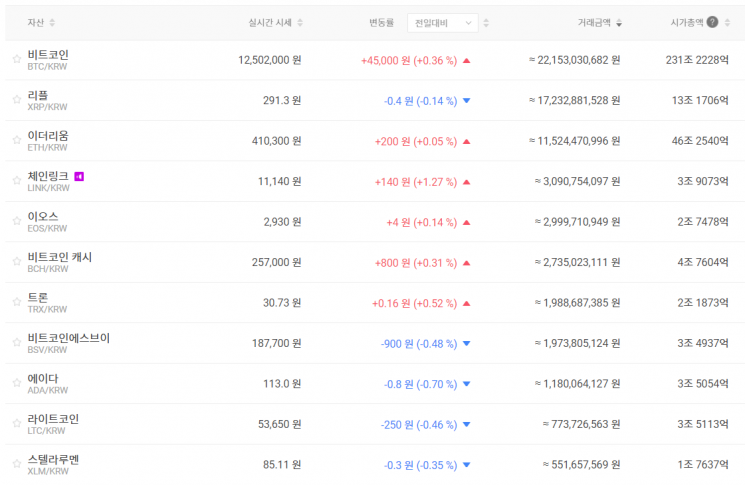Click the TRX price 30.73 원
This screenshot has height=485, width=745.
click(x=282, y=303)
